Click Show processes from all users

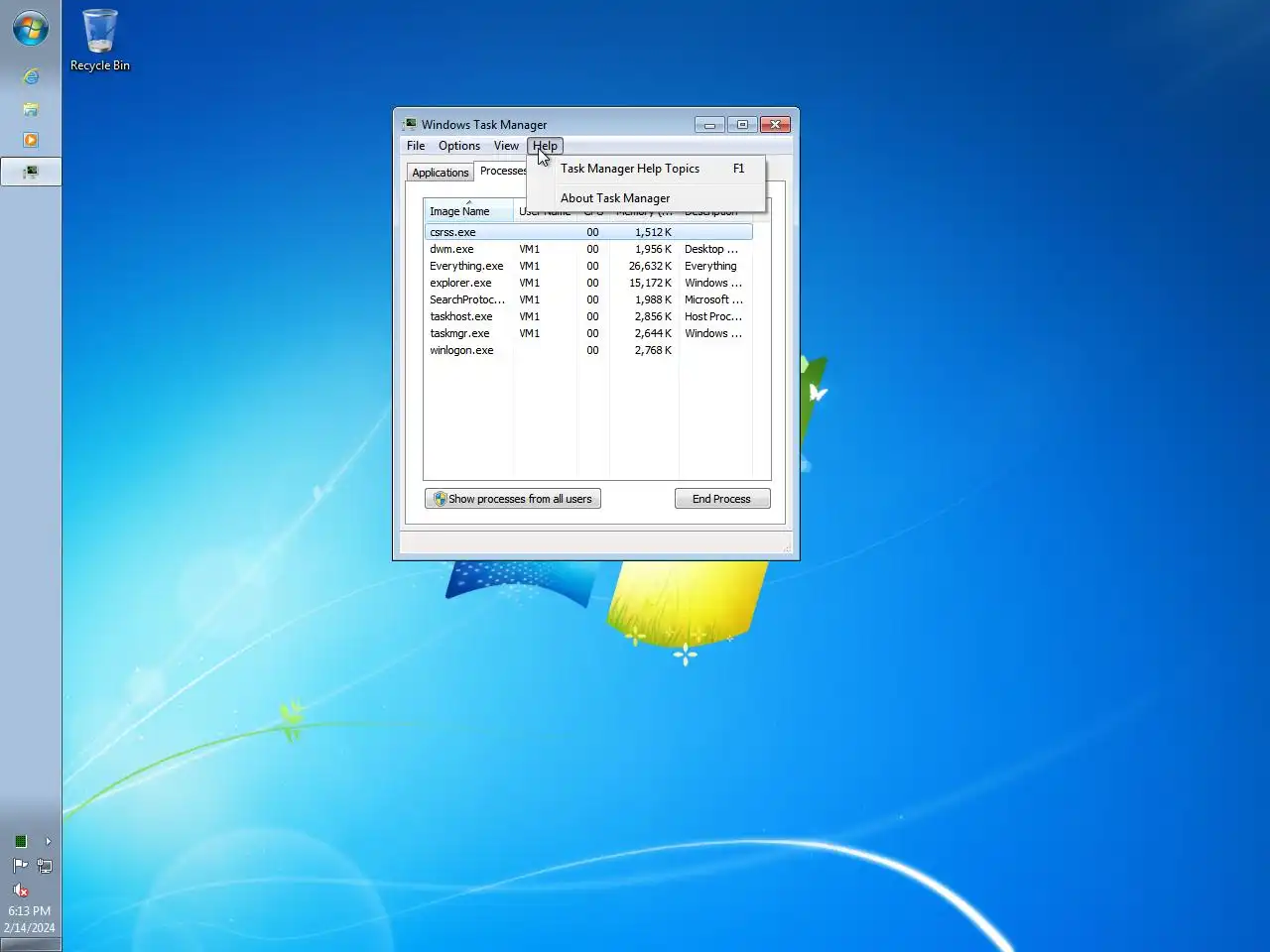(513, 499)
